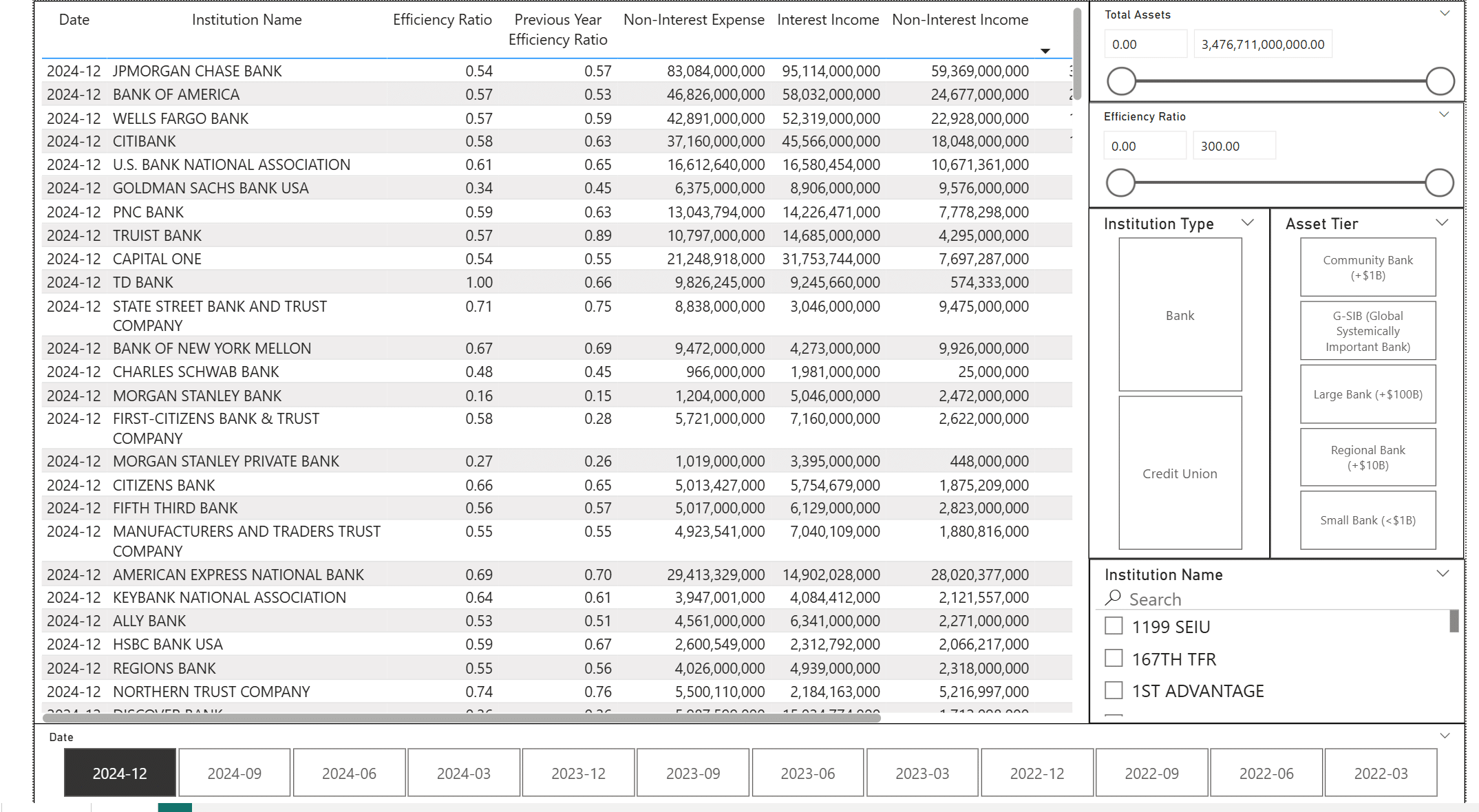Switch to the 2023-12 date tile
Image resolution: width=1479 pixels, height=812 pixels.
click(x=578, y=773)
